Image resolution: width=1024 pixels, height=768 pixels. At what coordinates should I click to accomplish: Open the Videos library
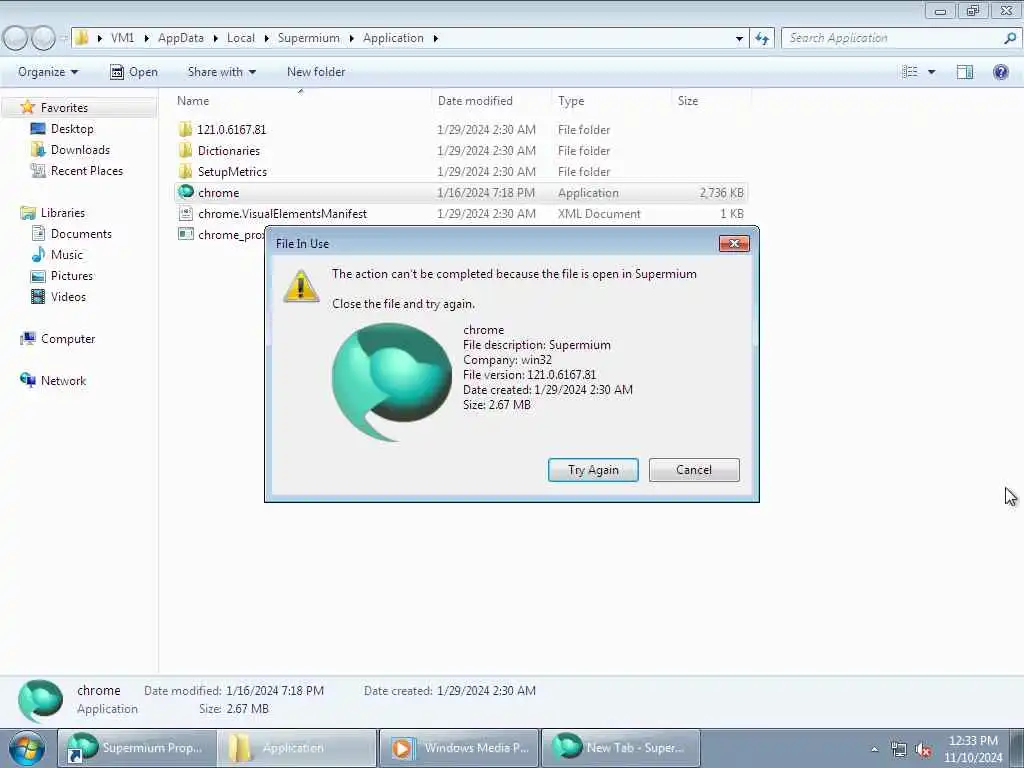(68, 296)
